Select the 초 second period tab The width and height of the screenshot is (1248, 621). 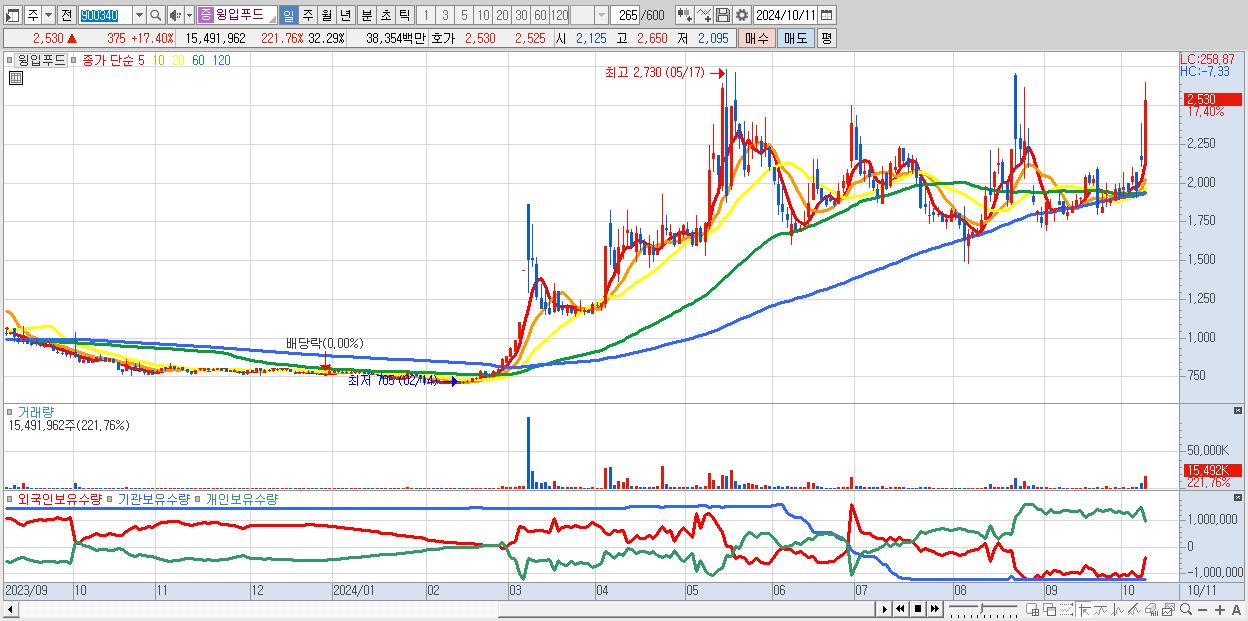click(x=385, y=15)
